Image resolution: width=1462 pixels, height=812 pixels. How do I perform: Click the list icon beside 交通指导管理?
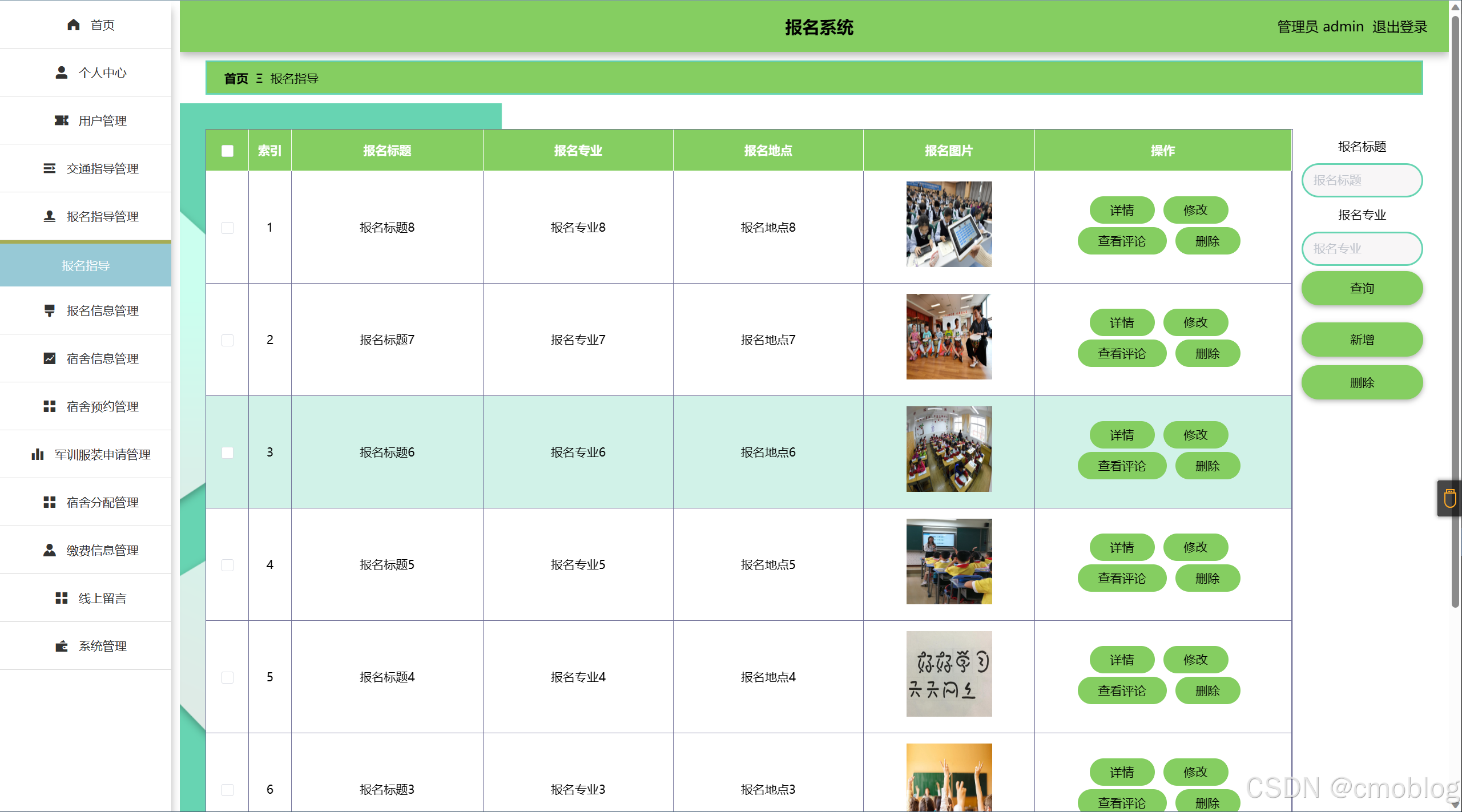[x=50, y=168]
